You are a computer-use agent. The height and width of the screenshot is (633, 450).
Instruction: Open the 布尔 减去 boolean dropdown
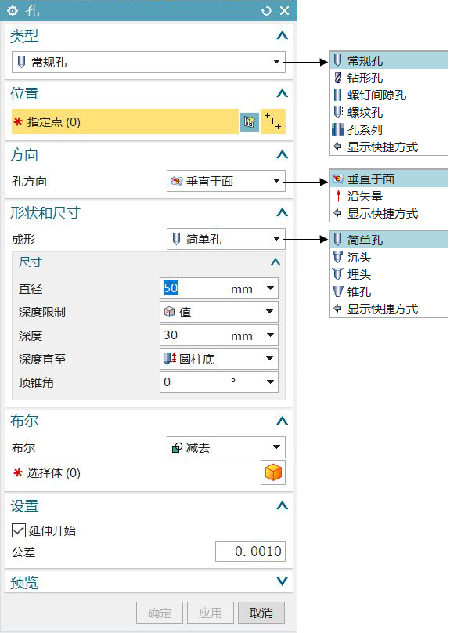226,447
